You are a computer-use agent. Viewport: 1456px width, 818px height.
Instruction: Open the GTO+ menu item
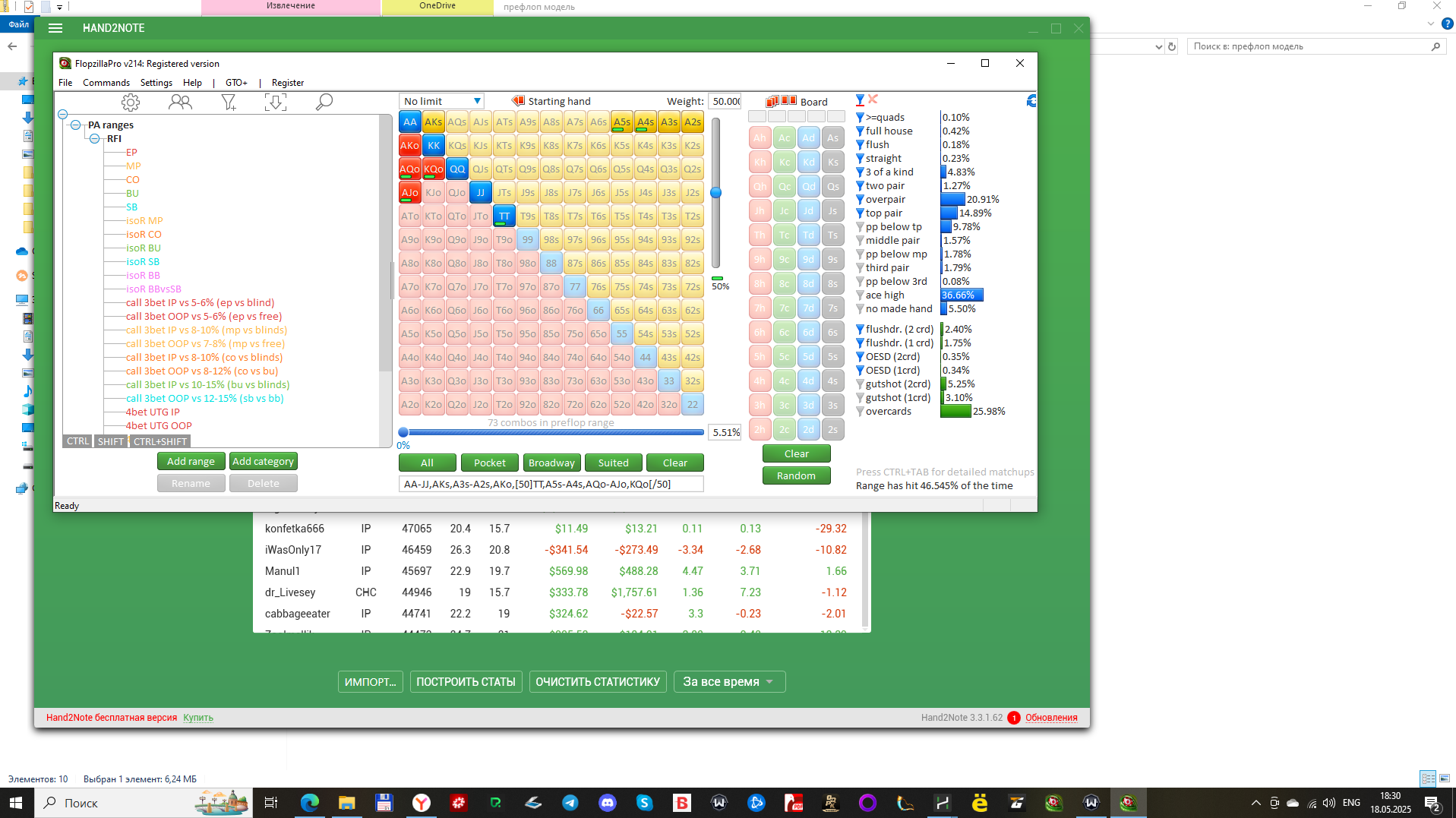tap(236, 83)
